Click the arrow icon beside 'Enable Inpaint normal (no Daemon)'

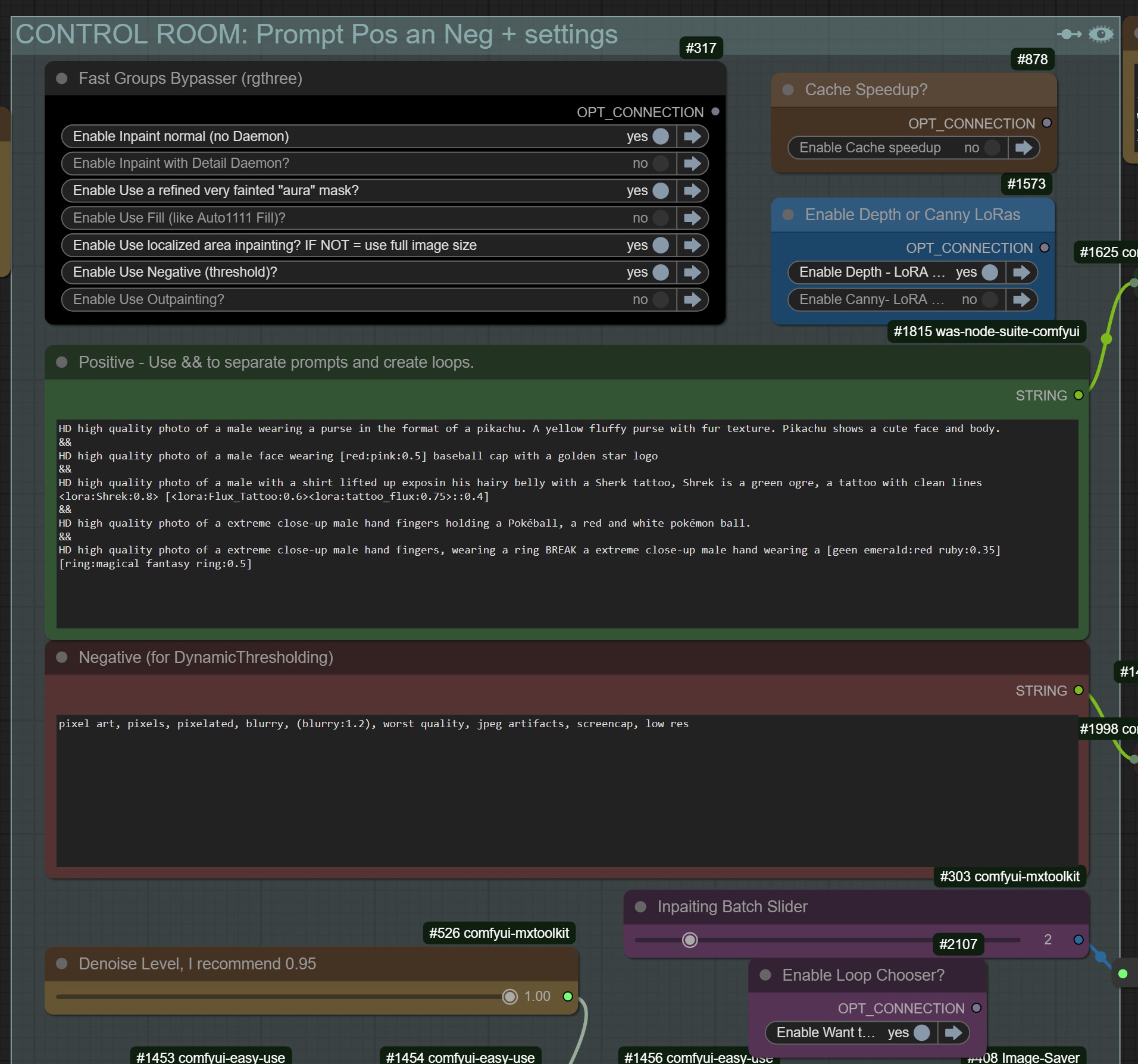pos(692,136)
